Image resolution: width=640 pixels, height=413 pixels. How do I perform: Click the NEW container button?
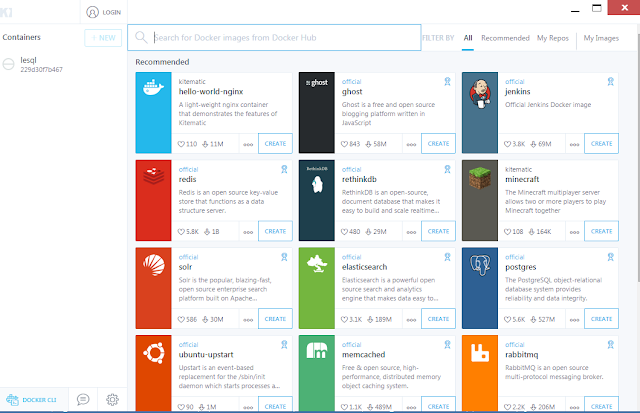click(103, 38)
